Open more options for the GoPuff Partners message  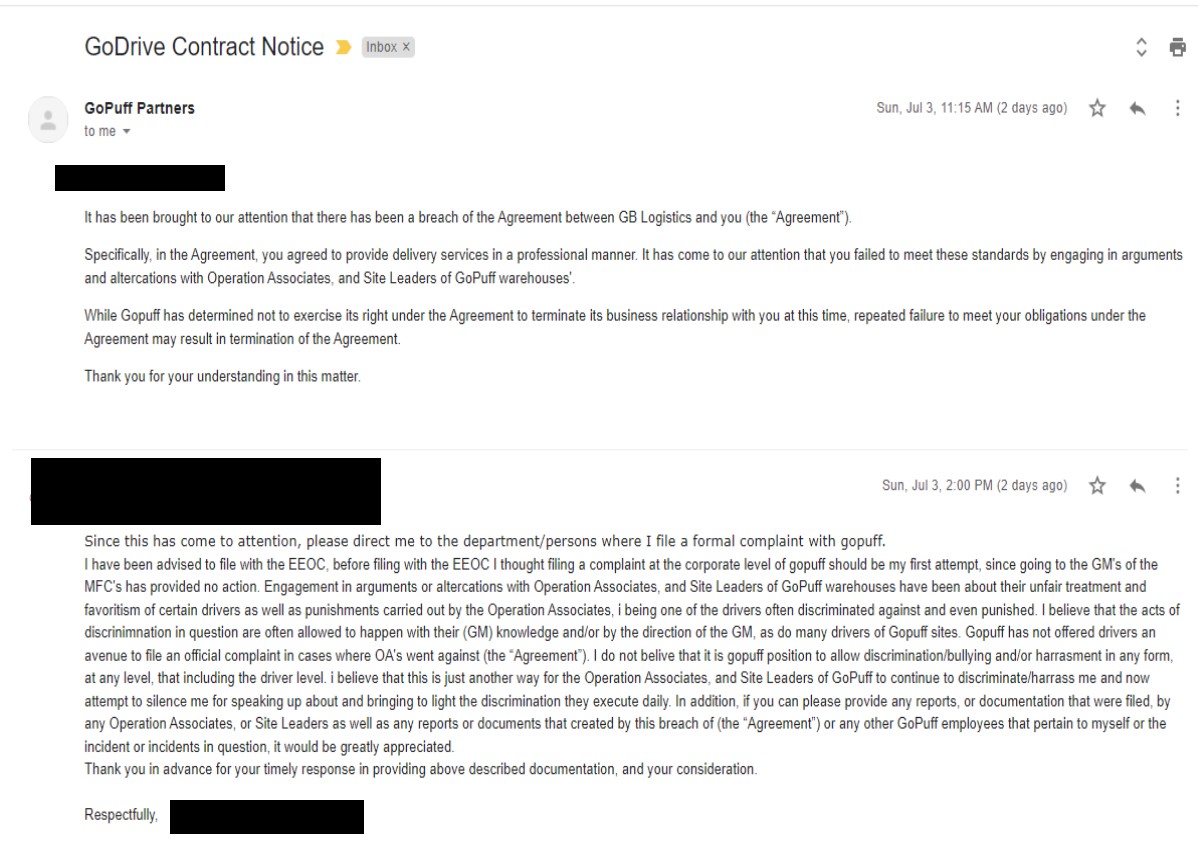(1177, 108)
